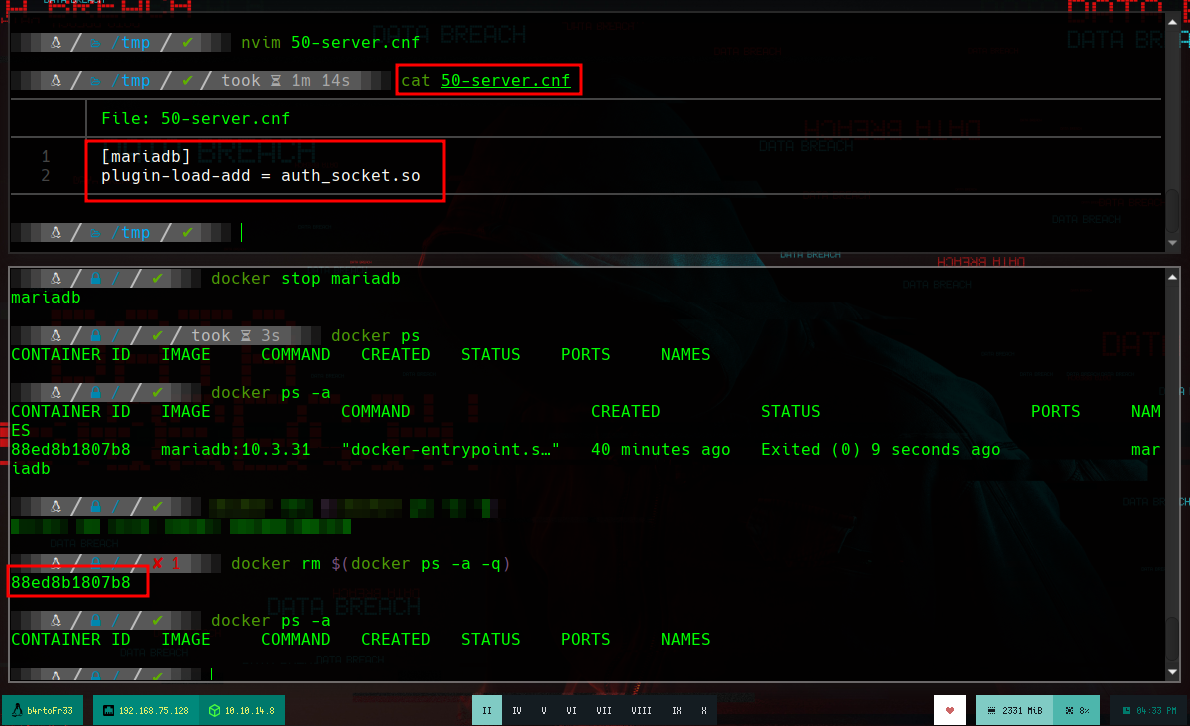Click the clock icon beside 04:33 PM

(x=1126, y=711)
